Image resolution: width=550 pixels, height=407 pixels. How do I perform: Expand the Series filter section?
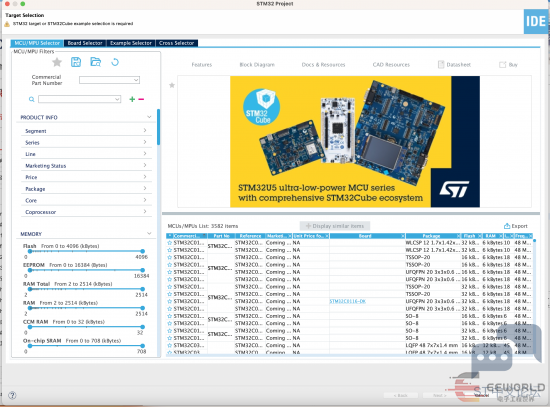pyautogui.click(x=86, y=142)
